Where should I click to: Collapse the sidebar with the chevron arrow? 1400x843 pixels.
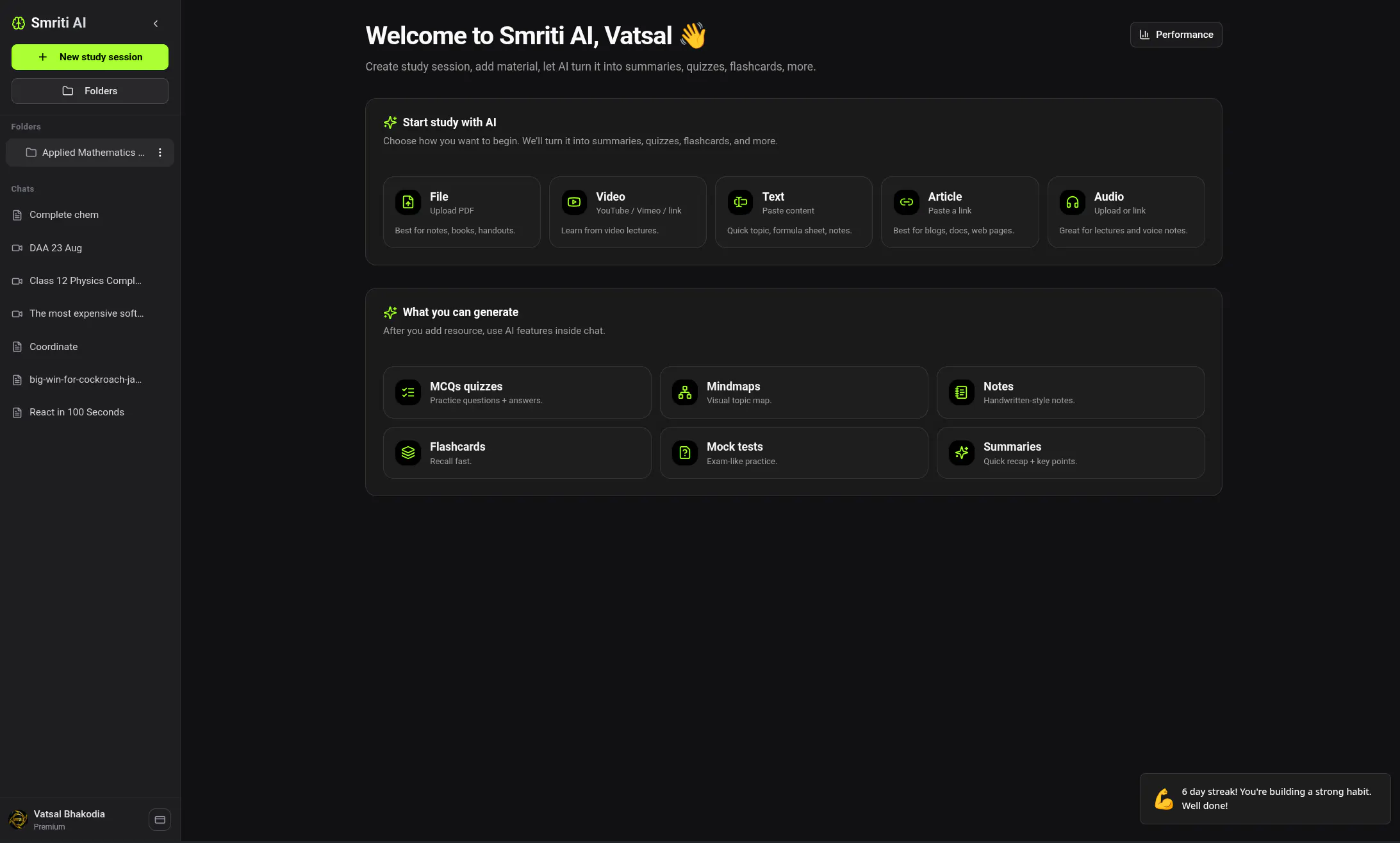[156, 24]
